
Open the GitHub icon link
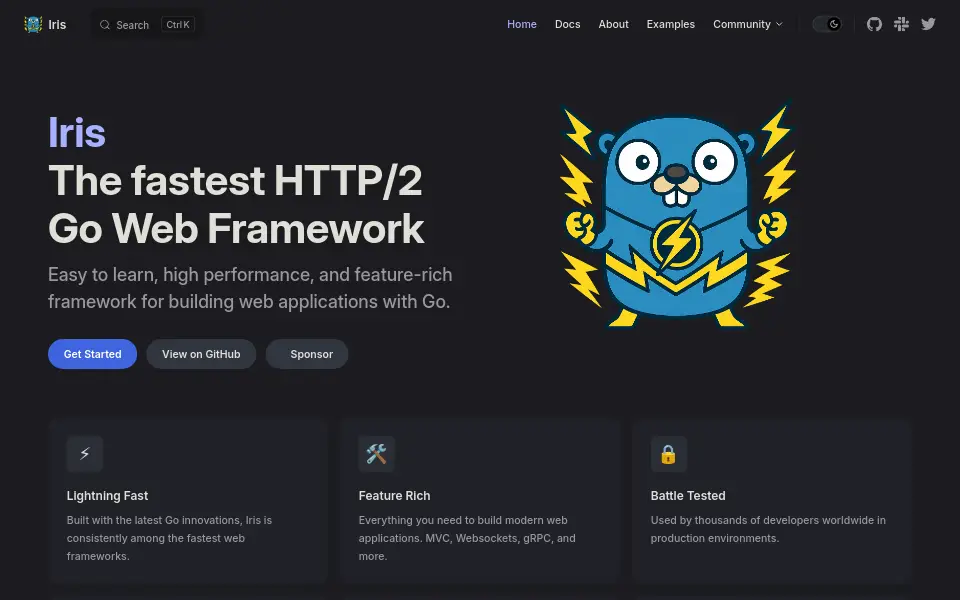pos(874,24)
